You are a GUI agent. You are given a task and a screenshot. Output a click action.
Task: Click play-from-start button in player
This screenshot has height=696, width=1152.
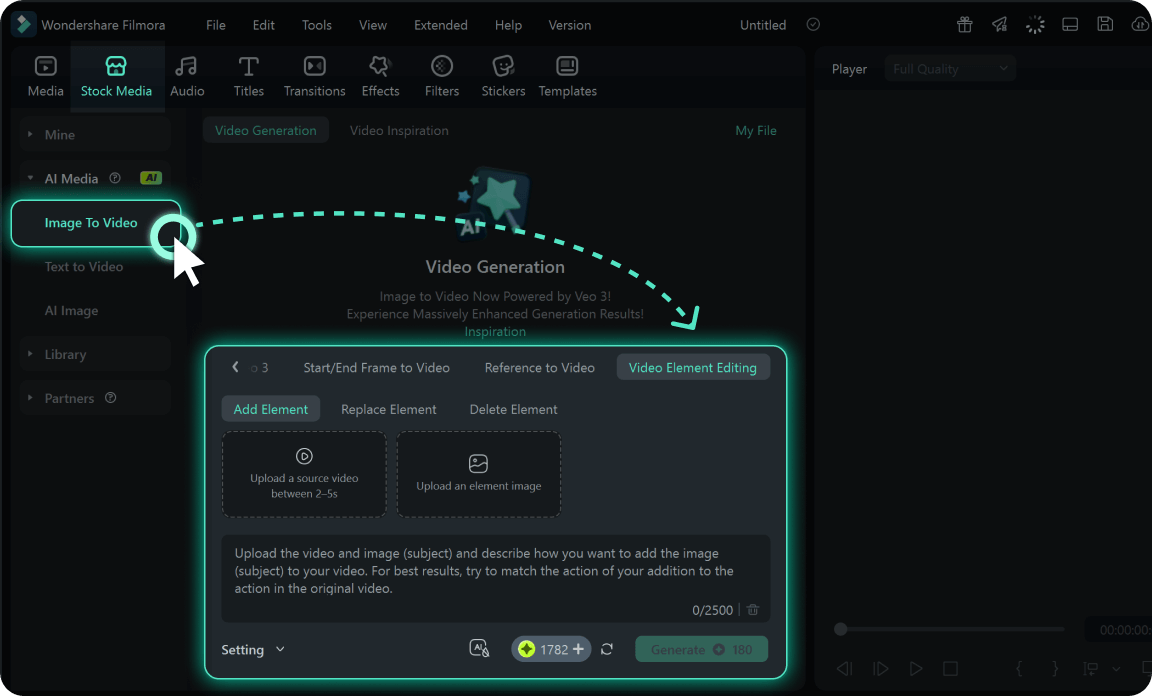(x=880, y=668)
